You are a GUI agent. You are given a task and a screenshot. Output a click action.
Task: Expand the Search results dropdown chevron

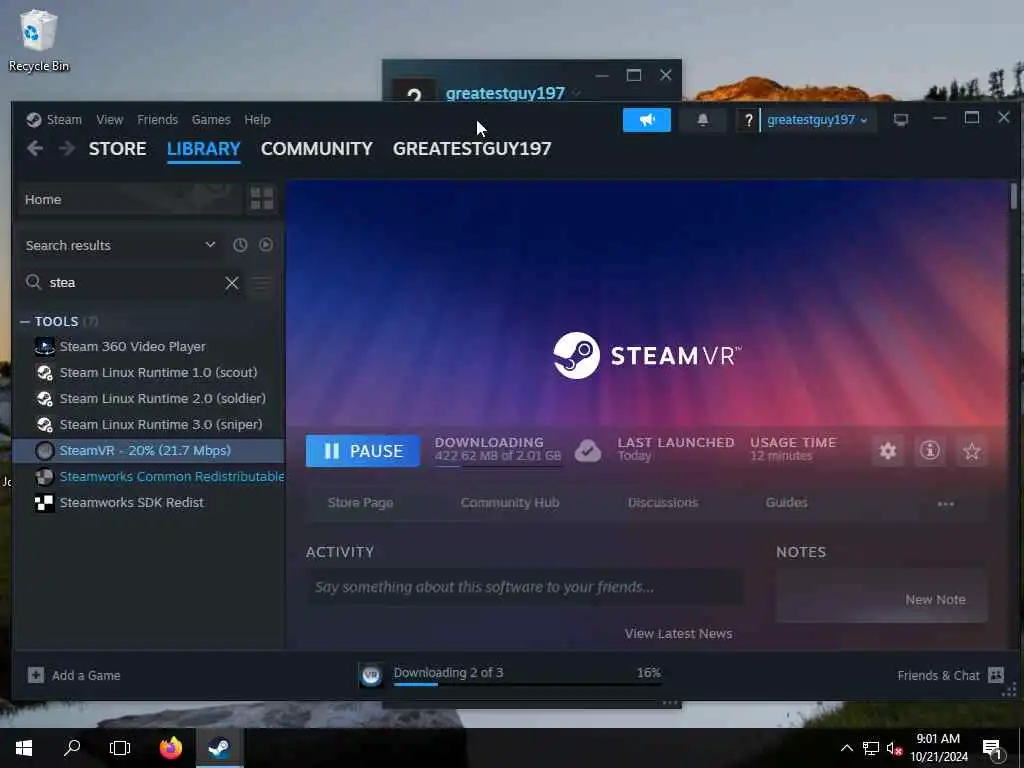[x=210, y=245]
